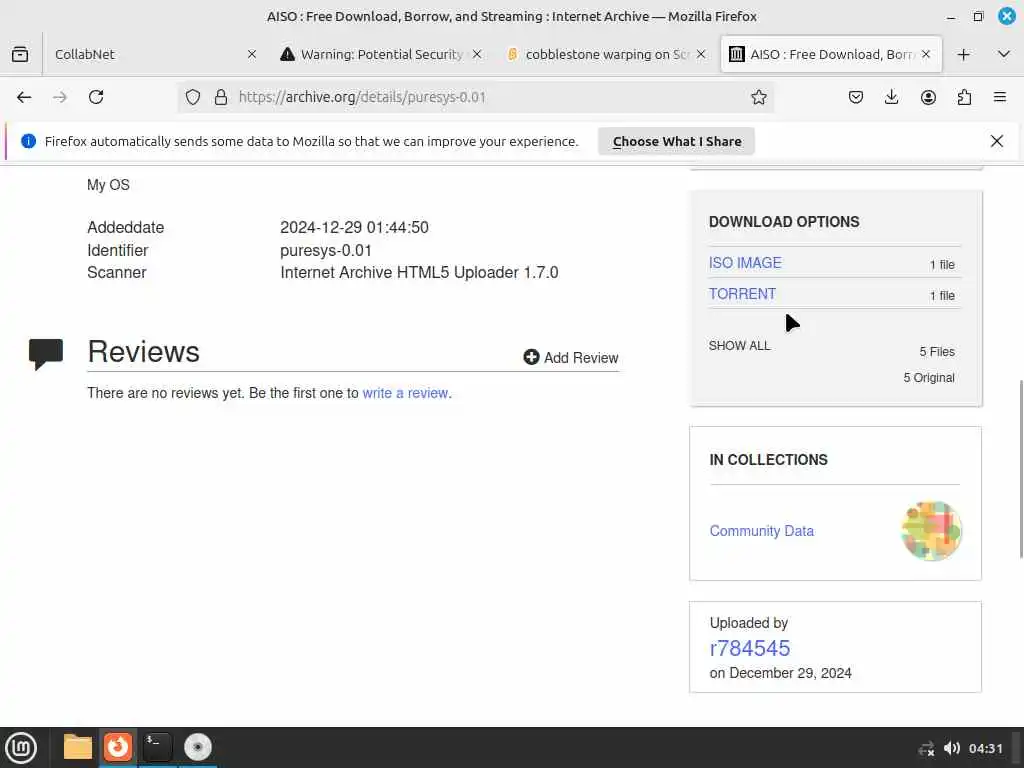Screen dimensions: 1024x768
Task: Click SHOW ALL download files
Action: pyautogui.click(x=739, y=345)
